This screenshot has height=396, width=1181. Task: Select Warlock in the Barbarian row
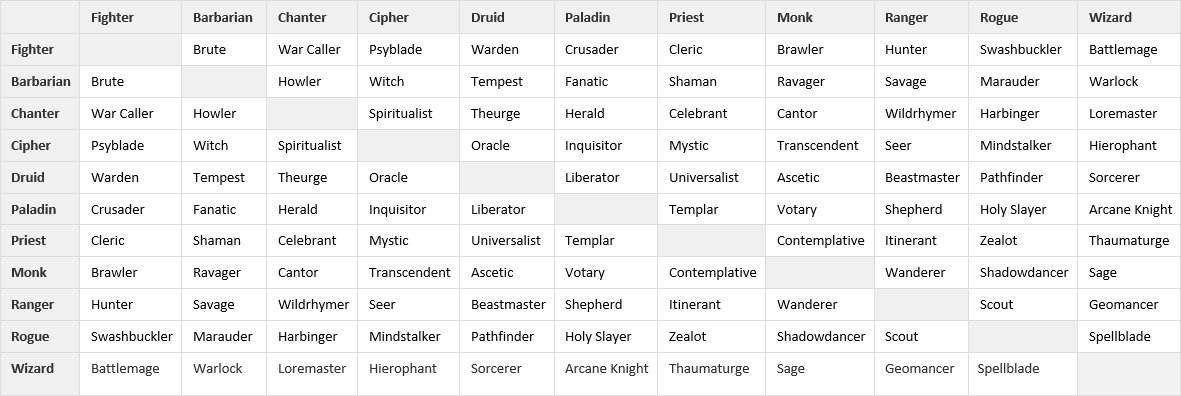pos(1113,81)
